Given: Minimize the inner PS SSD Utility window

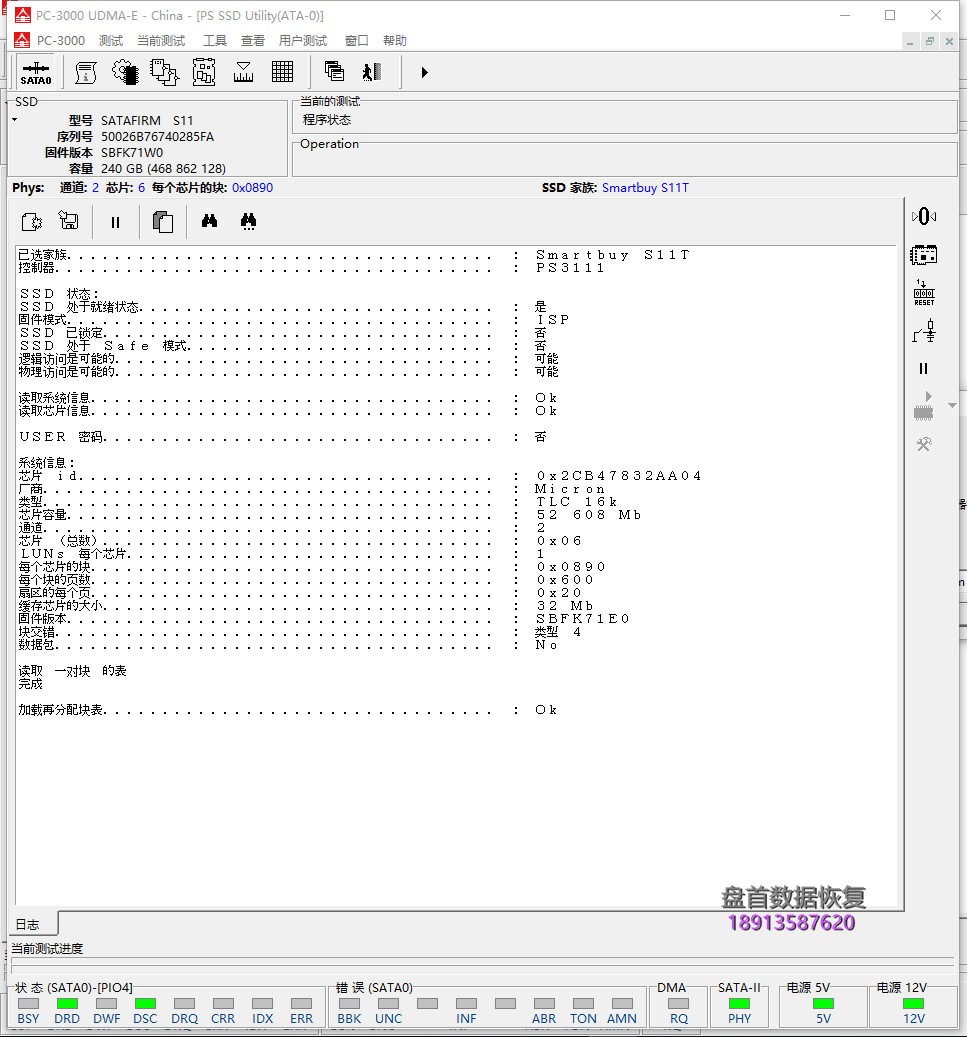Looking at the screenshot, I should point(910,41).
